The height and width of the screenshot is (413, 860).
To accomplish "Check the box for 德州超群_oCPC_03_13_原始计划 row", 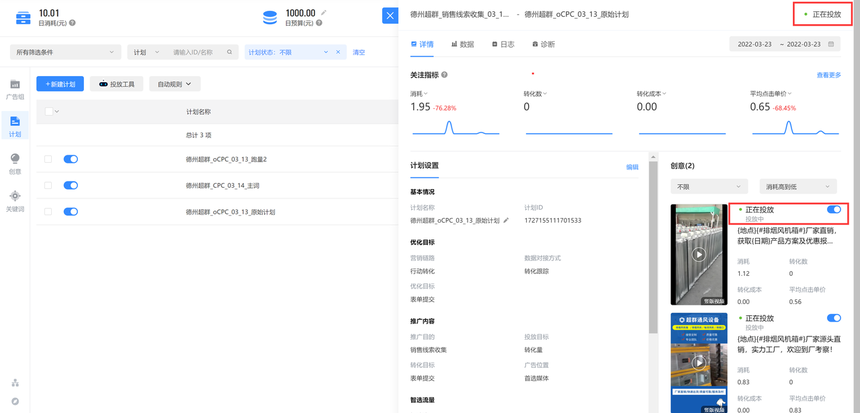I will 48,212.
